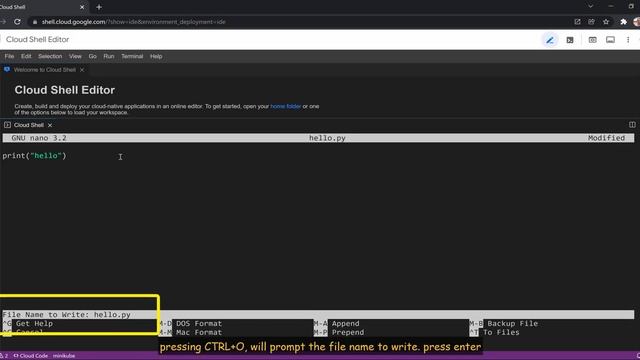The height and width of the screenshot is (360, 640).
Task: Open the three-dot more menu
Action: coord(628,40)
